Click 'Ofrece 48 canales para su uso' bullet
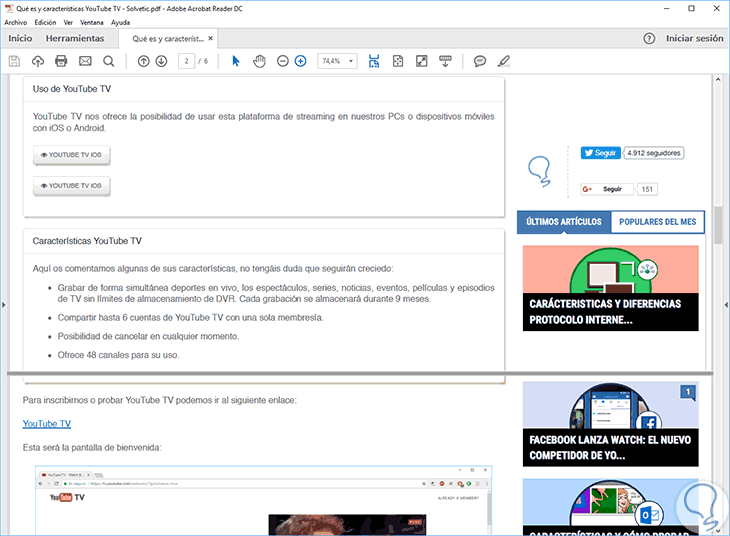The width and height of the screenshot is (730, 536). [x=118, y=355]
